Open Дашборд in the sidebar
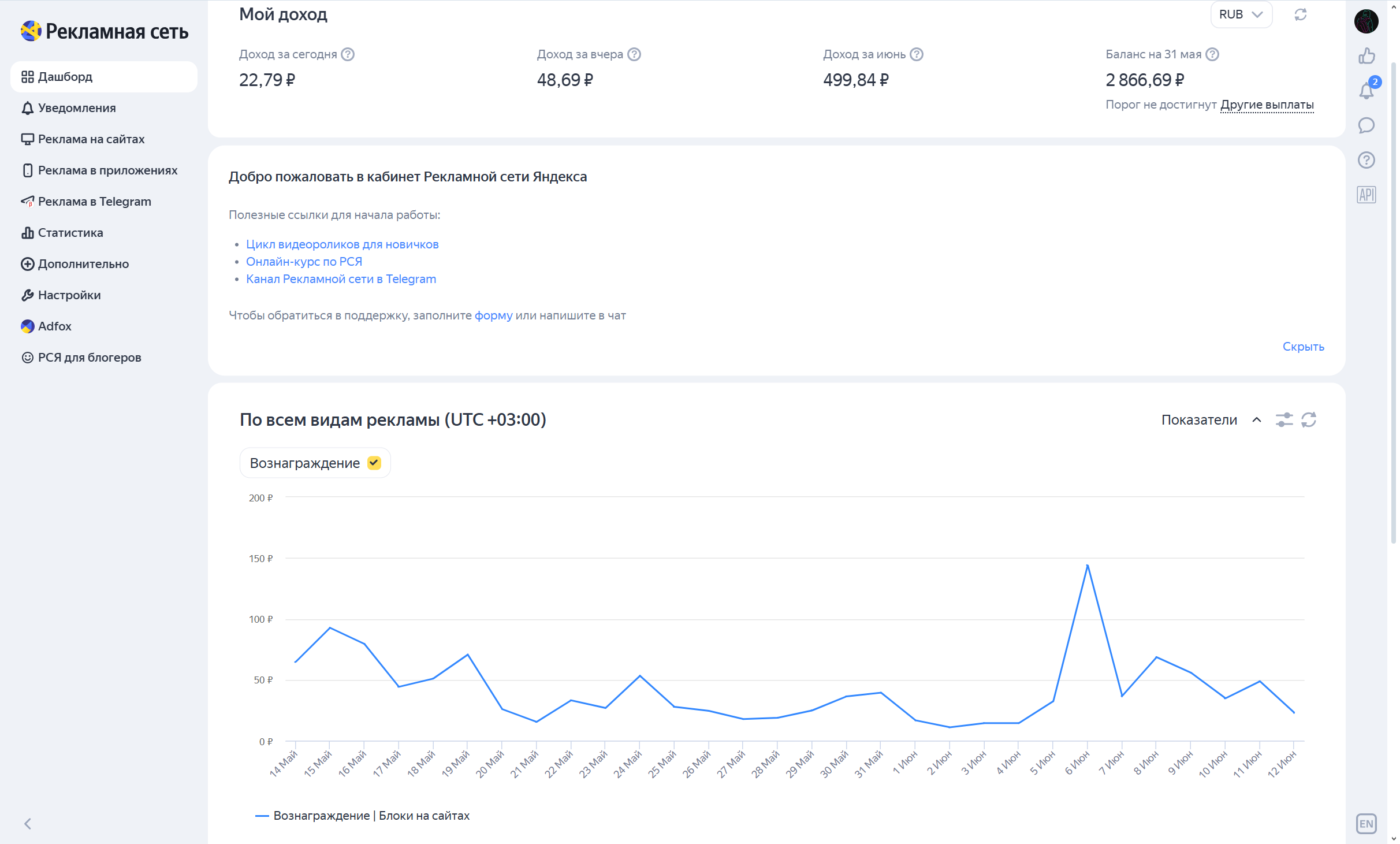1400x844 pixels. point(104,77)
